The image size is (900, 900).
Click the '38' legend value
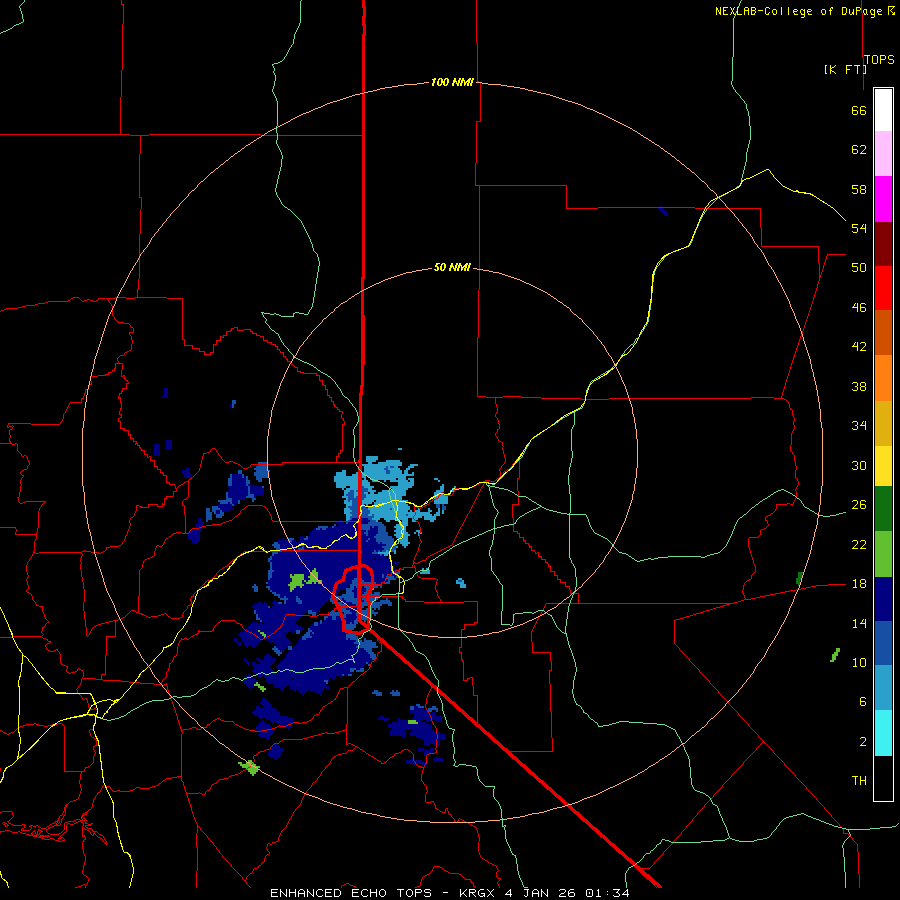click(x=859, y=387)
